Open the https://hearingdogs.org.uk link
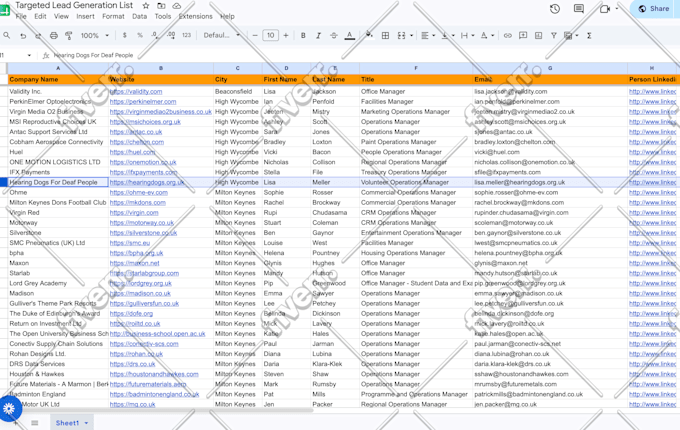This screenshot has width=680, height=430. (147, 182)
